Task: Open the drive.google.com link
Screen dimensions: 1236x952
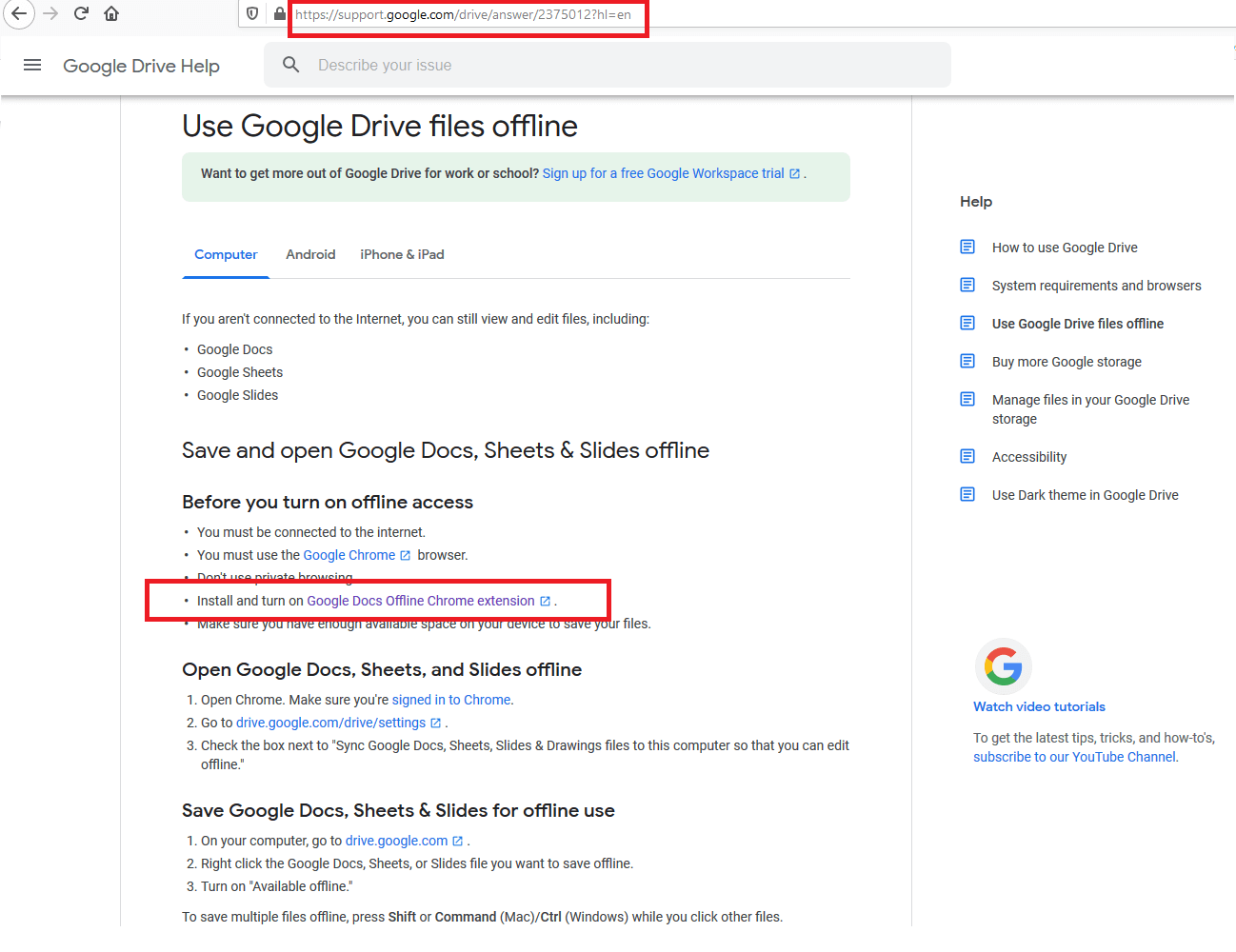Action: pos(396,841)
